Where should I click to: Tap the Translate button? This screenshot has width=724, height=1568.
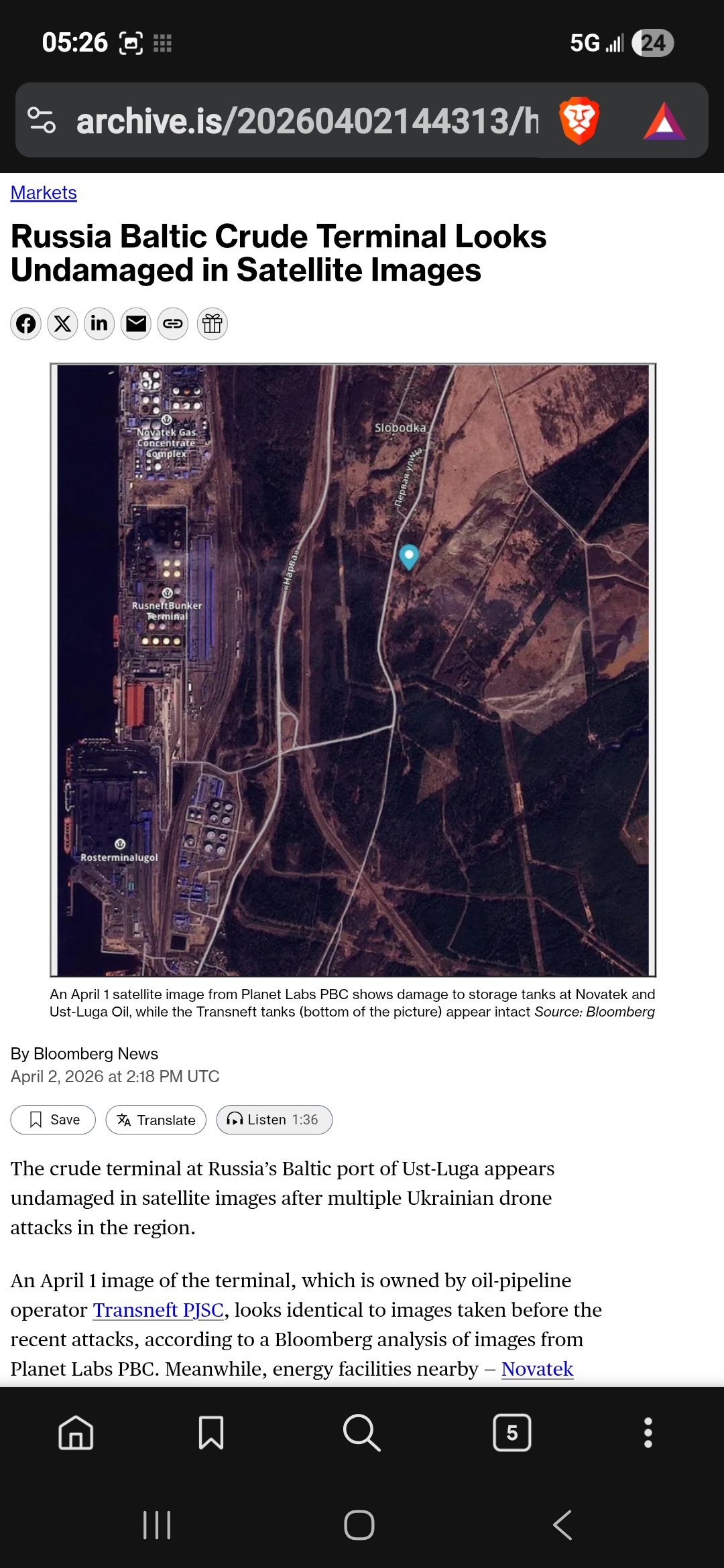156,1120
